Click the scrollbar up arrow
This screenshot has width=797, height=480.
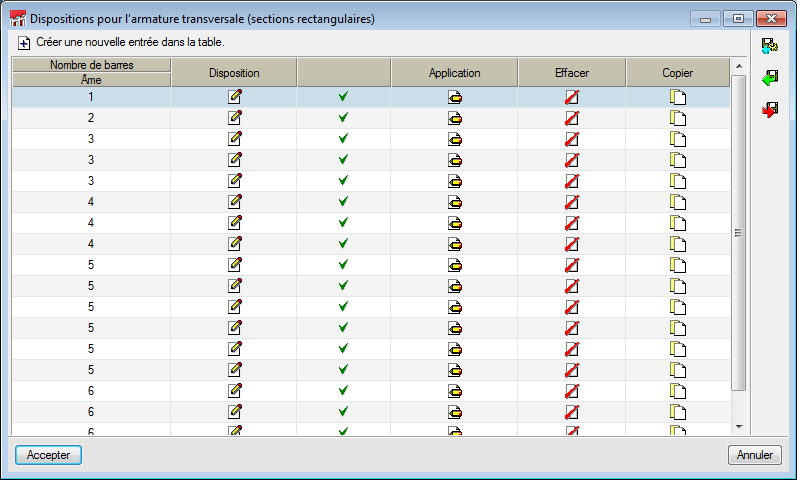click(739, 66)
